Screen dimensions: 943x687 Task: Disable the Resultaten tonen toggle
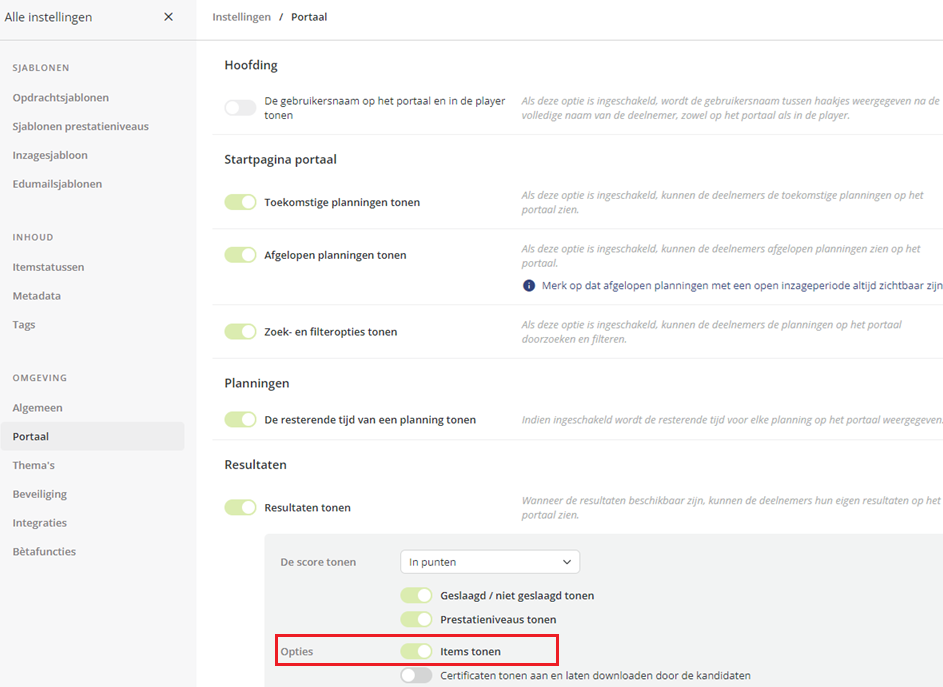tap(240, 507)
